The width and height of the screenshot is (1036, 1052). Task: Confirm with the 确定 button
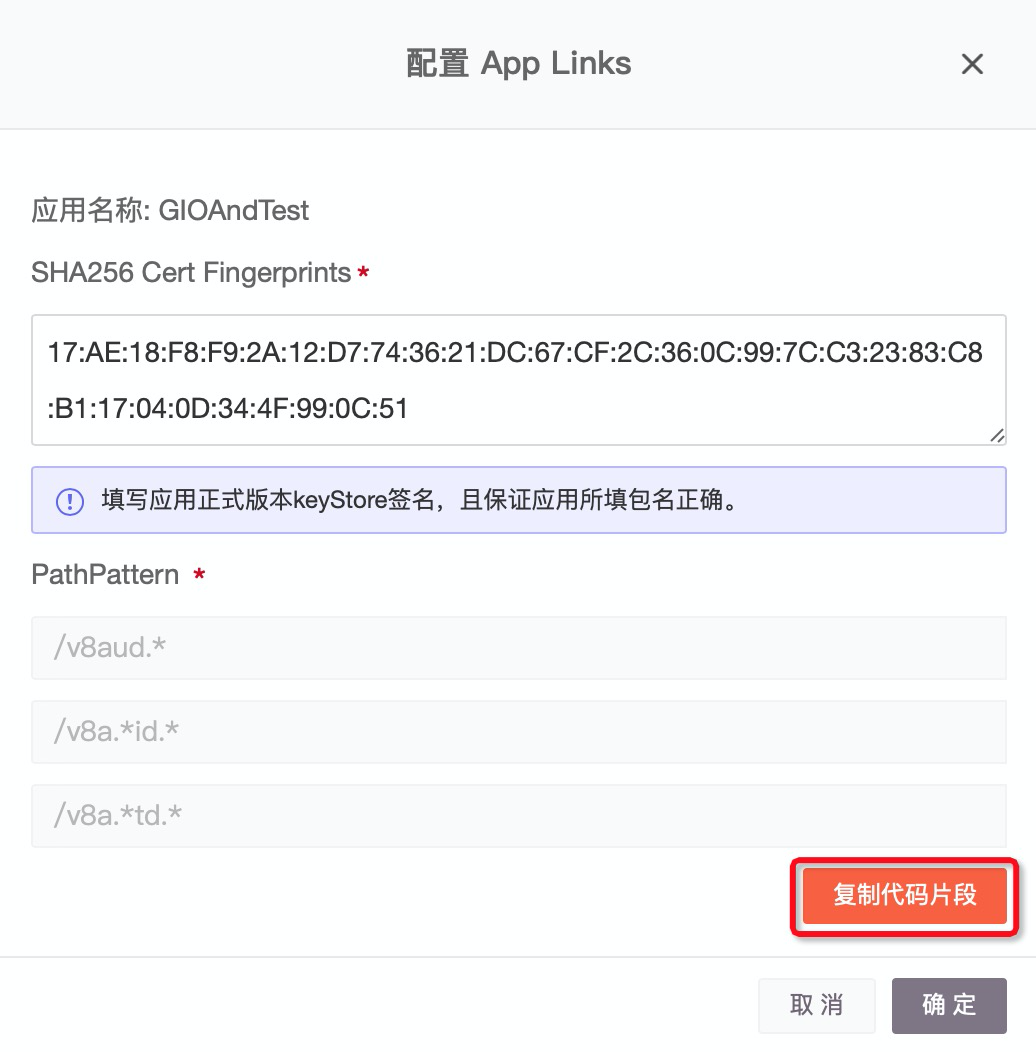[x=949, y=1005]
